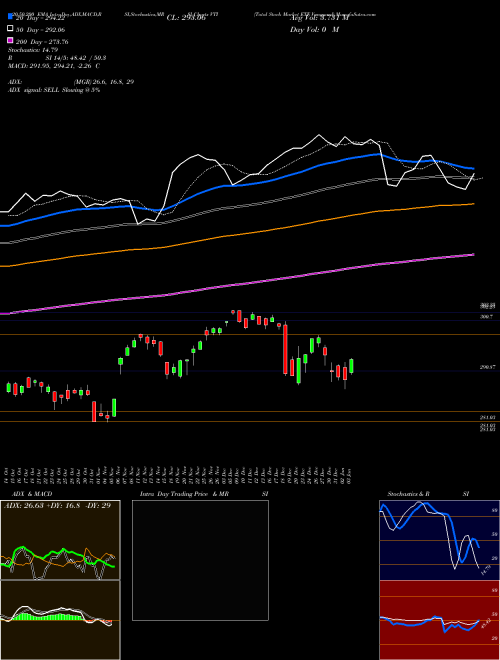
Task: Open the empty intraday trading price panel
Action: point(200,560)
